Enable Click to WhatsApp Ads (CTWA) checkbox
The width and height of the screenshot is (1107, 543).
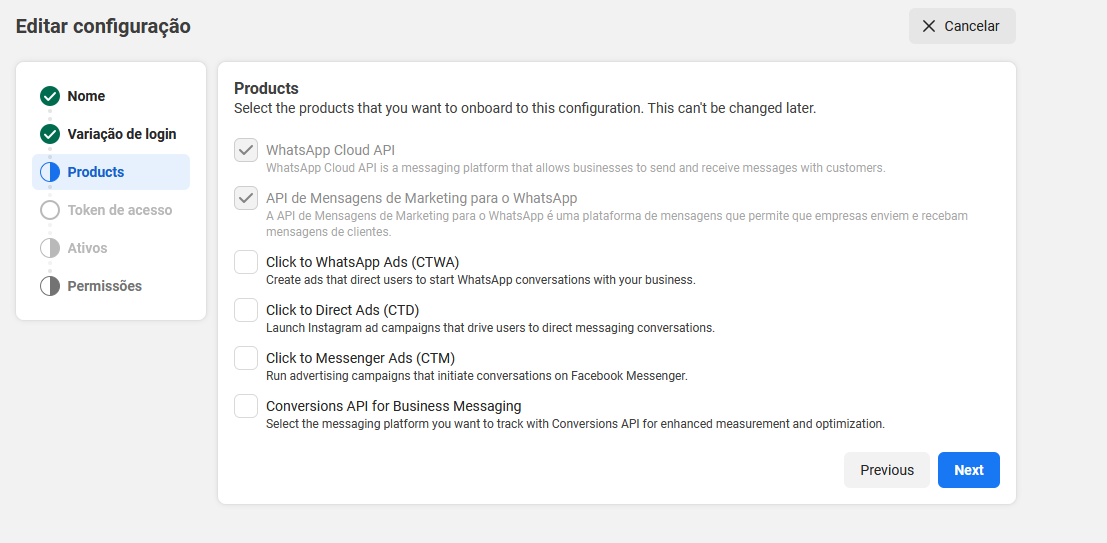pyautogui.click(x=246, y=262)
